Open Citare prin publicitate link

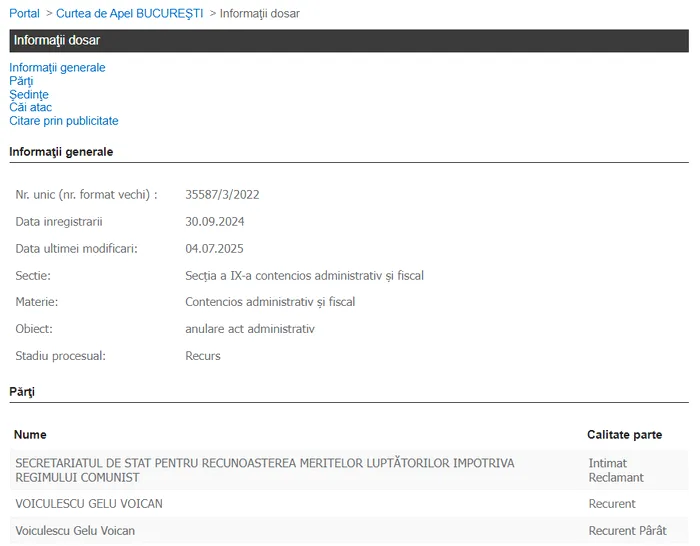63,121
